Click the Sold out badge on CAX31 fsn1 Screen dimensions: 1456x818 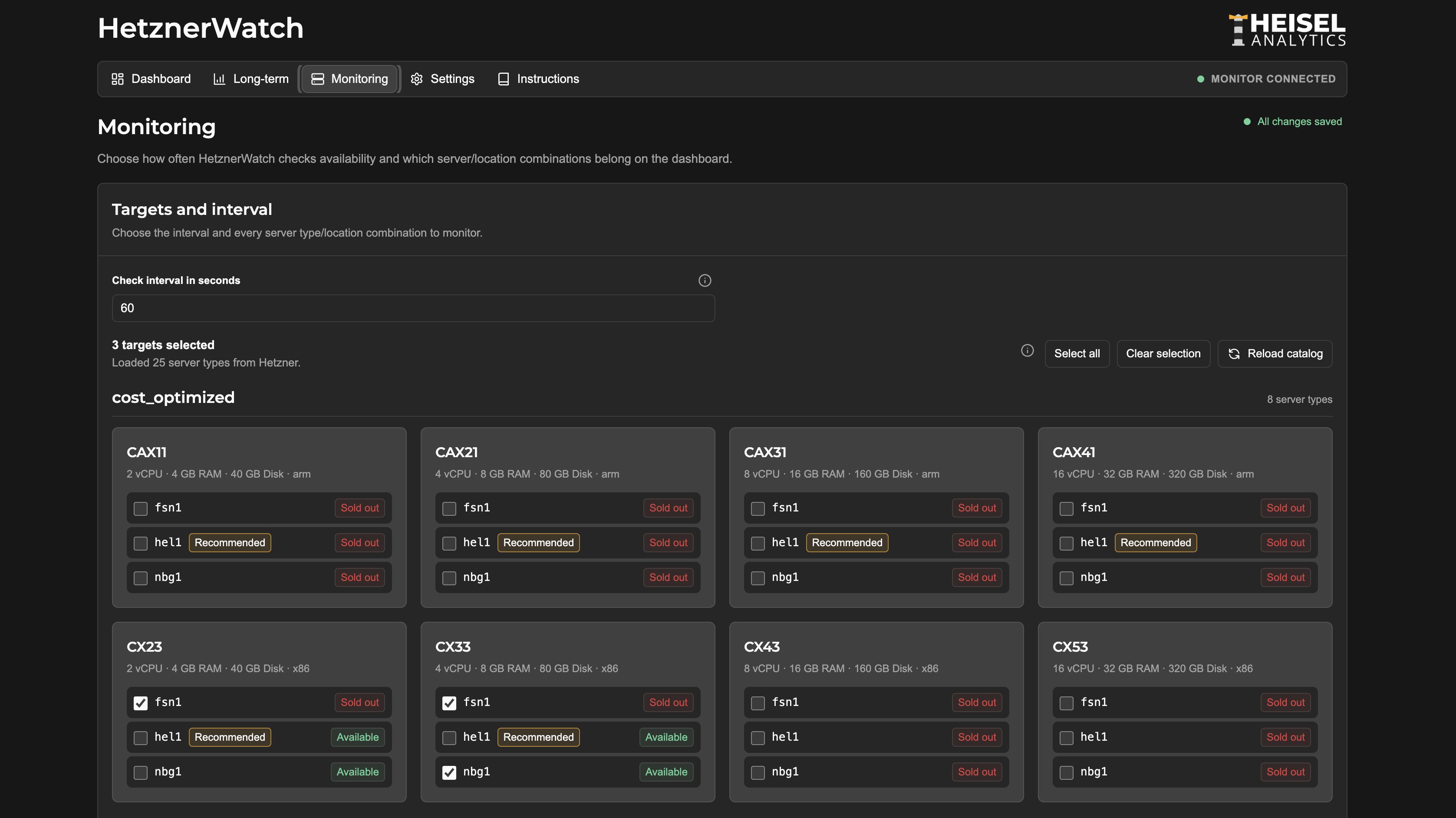(977, 508)
